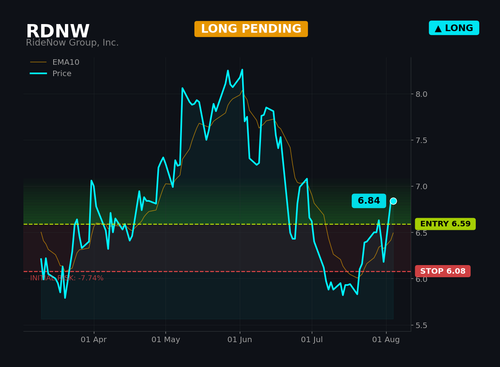Click the EMA10 orange legend line swatch
Screen dimensions: 500x367
click(x=38, y=62)
